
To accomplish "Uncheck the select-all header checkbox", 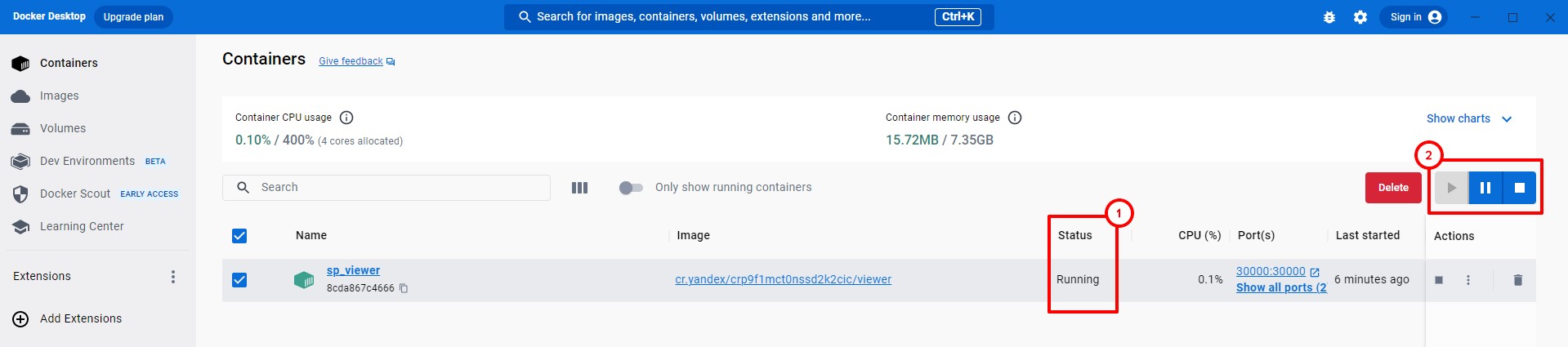I will point(239,236).
